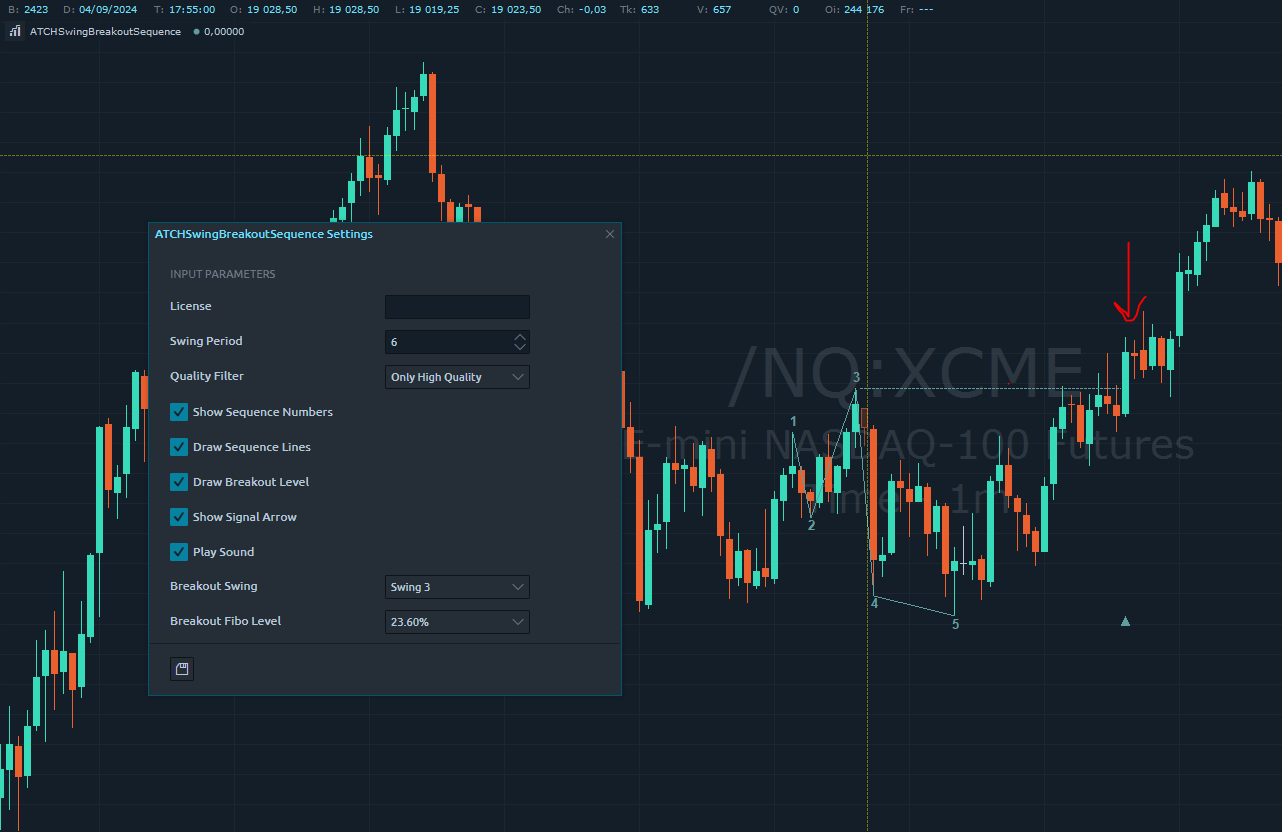Click the License input field
Screen dimensions: 1282x832
click(457, 307)
